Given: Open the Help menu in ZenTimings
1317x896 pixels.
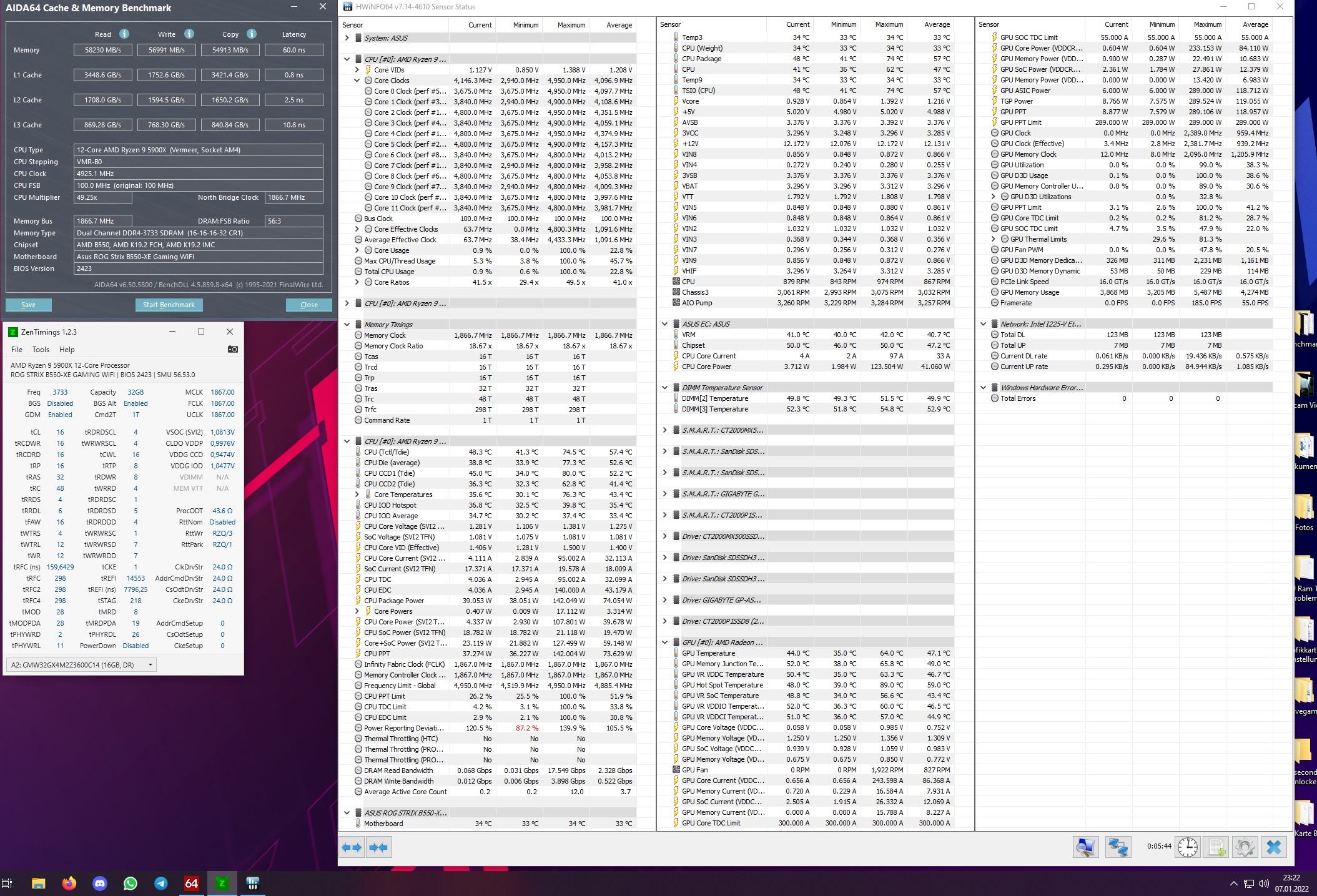Looking at the screenshot, I should pyautogui.click(x=67, y=350).
